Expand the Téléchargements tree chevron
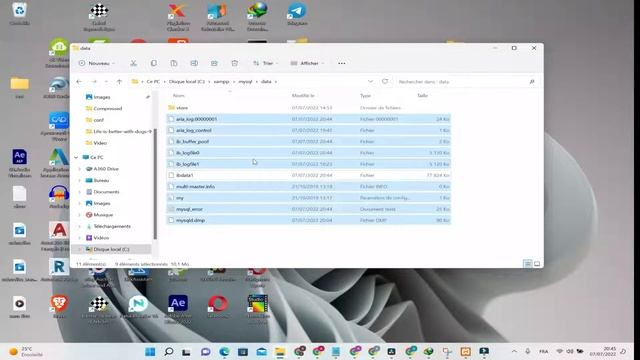This screenshot has height=360, width=640. [x=80, y=226]
